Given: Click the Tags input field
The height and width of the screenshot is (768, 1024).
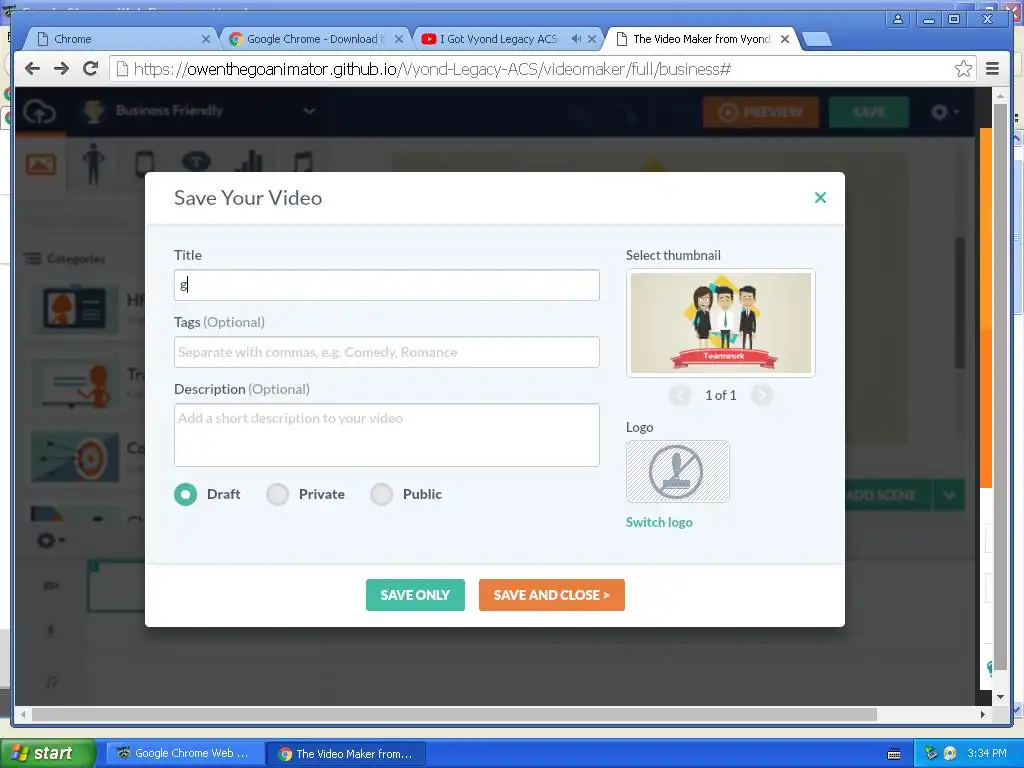Looking at the screenshot, I should [387, 352].
